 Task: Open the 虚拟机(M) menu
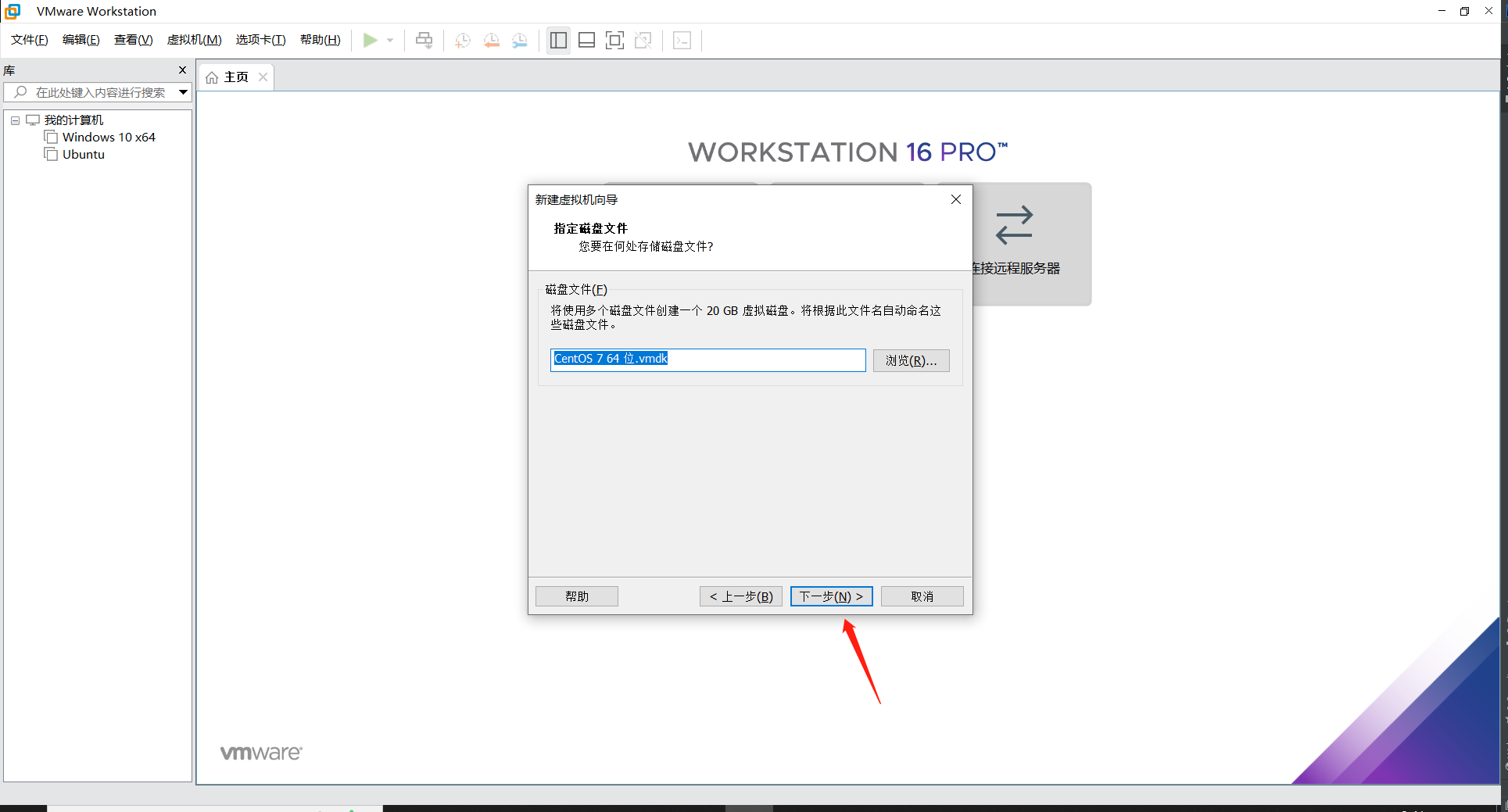coord(195,40)
